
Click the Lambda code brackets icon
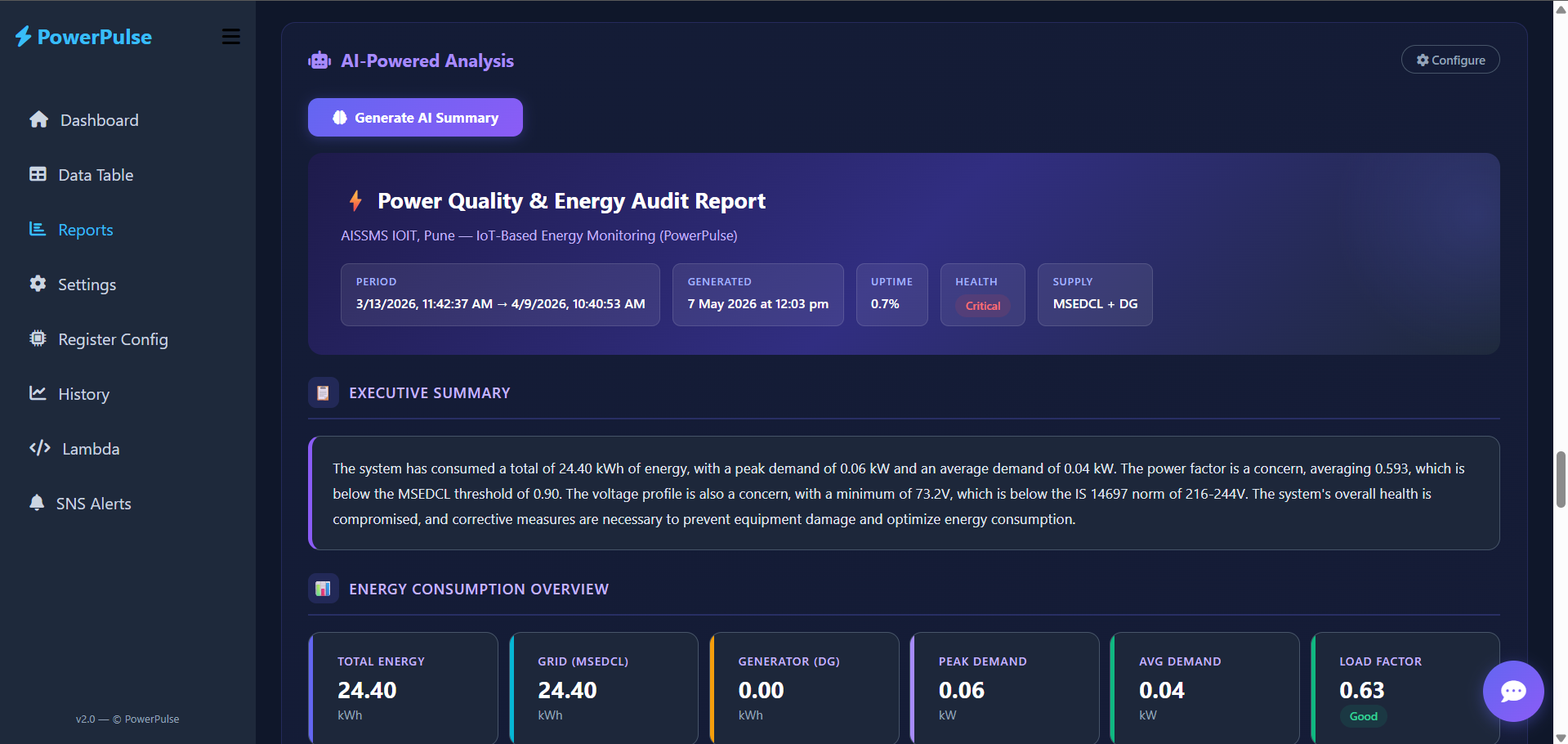click(x=40, y=448)
